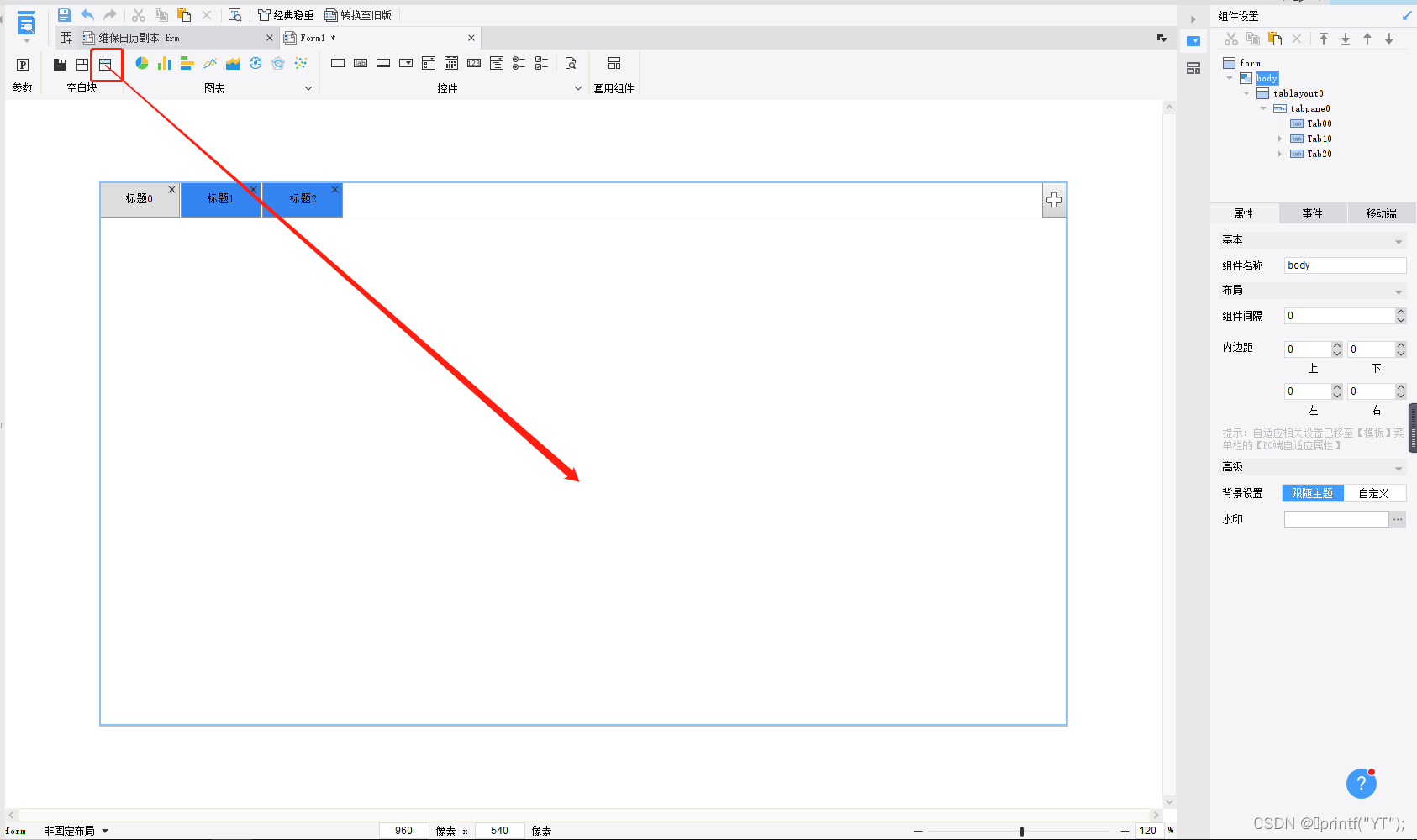This screenshot has height=840, width=1417.
Task: Insert the gauge chart icon
Action: 255,63
